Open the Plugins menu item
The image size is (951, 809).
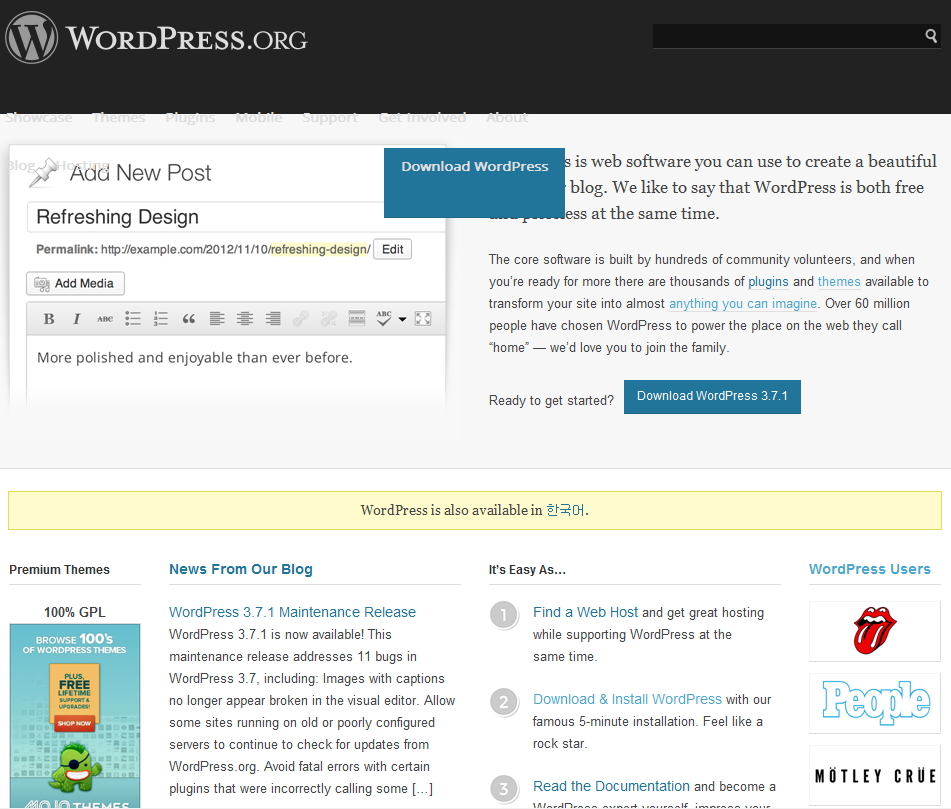pyautogui.click(x=190, y=118)
